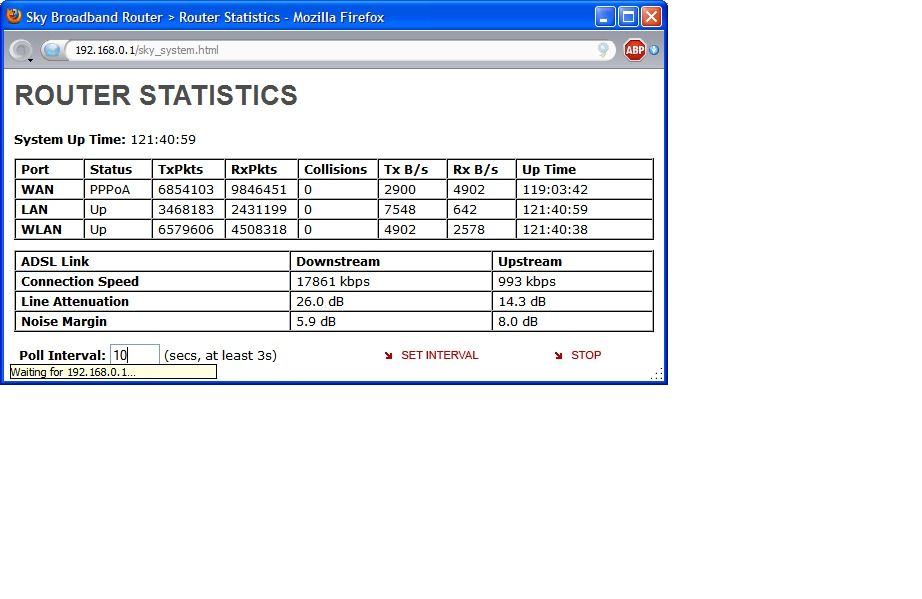This screenshot has width=922, height=599.
Task: Click the STOP link to stop polling
Action: (586, 355)
